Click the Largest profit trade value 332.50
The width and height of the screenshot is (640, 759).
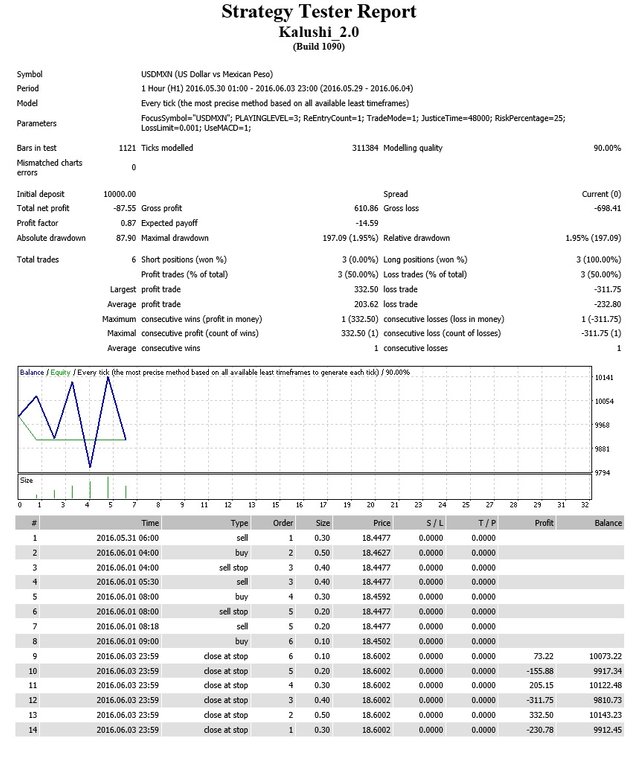[x=366, y=289]
